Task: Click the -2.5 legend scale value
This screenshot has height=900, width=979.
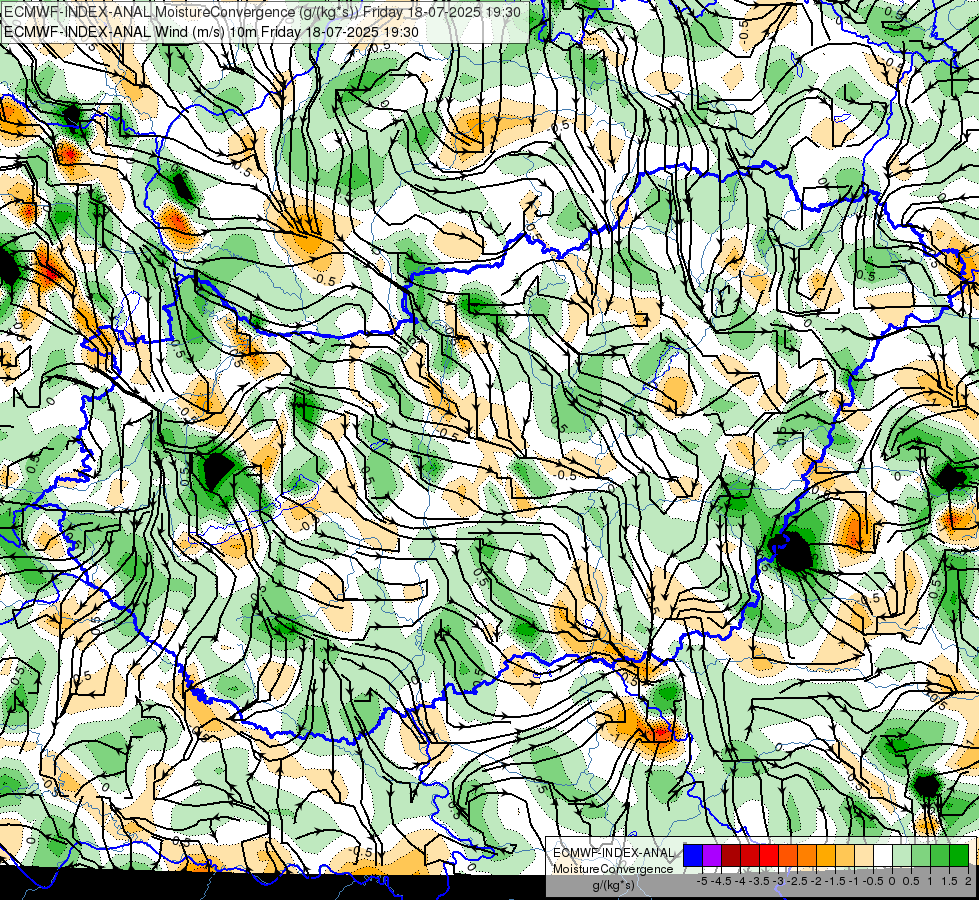Action: [797, 881]
